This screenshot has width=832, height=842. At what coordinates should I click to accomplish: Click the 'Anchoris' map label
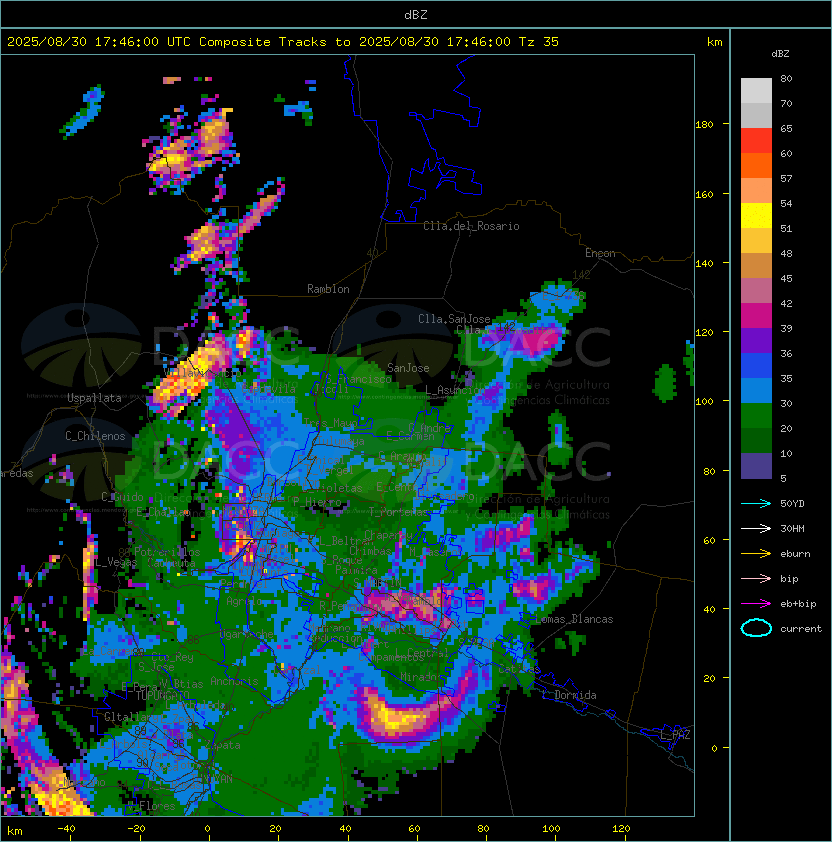pyautogui.click(x=234, y=681)
